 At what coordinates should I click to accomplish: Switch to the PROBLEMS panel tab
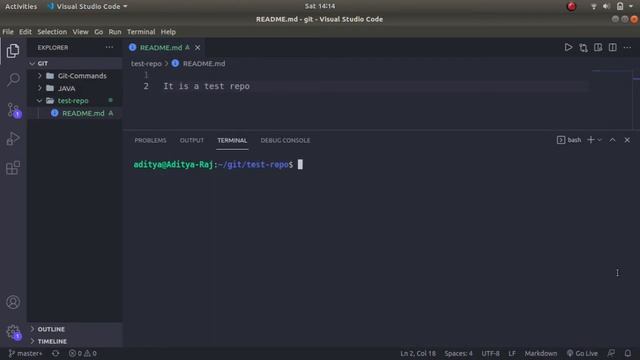[150, 140]
